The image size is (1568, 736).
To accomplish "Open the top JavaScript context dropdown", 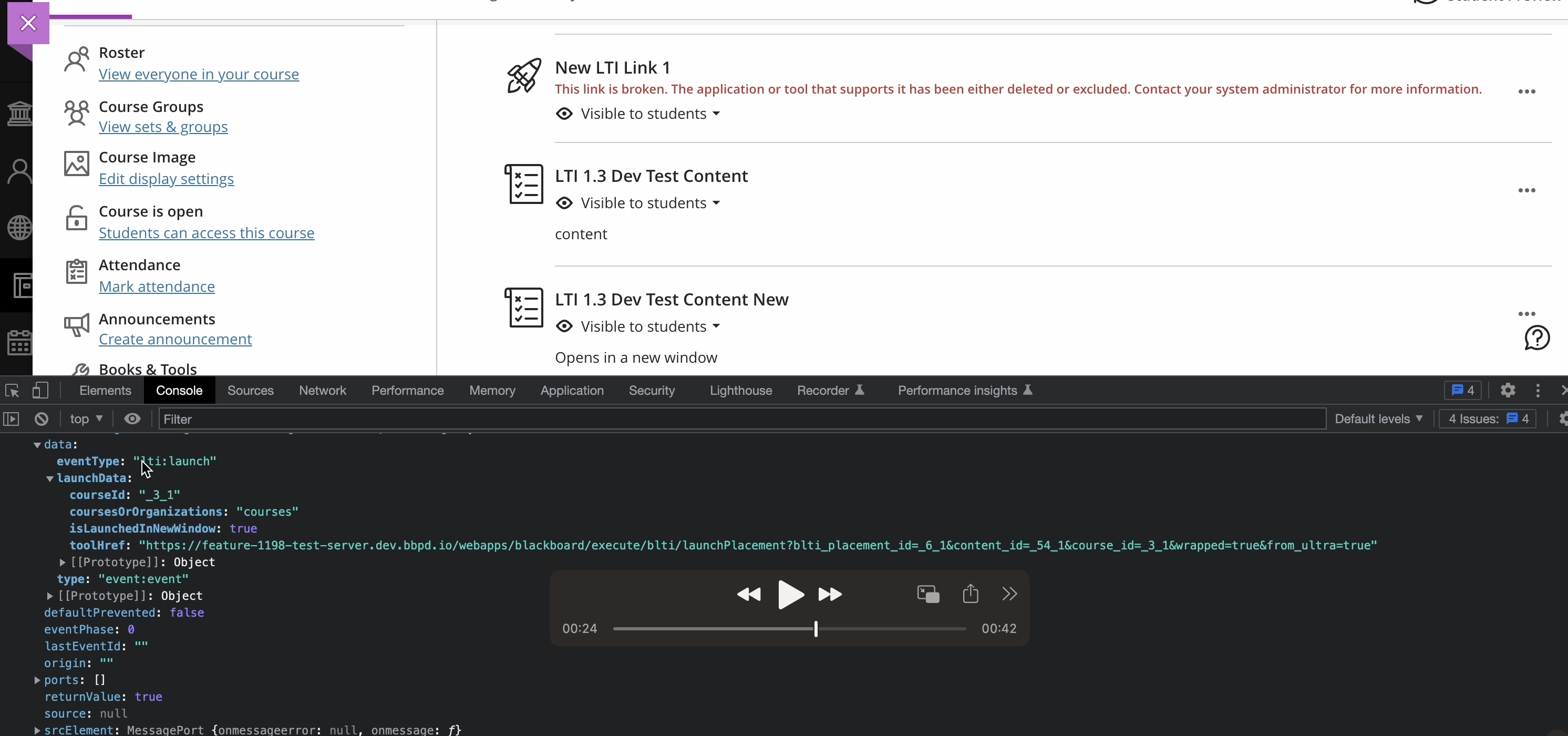I will [86, 419].
